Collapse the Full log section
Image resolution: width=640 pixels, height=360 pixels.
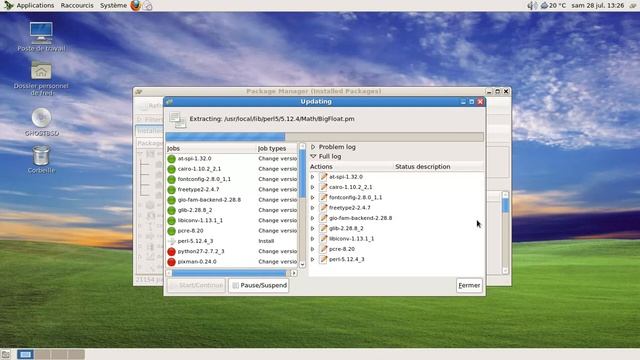(313, 156)
